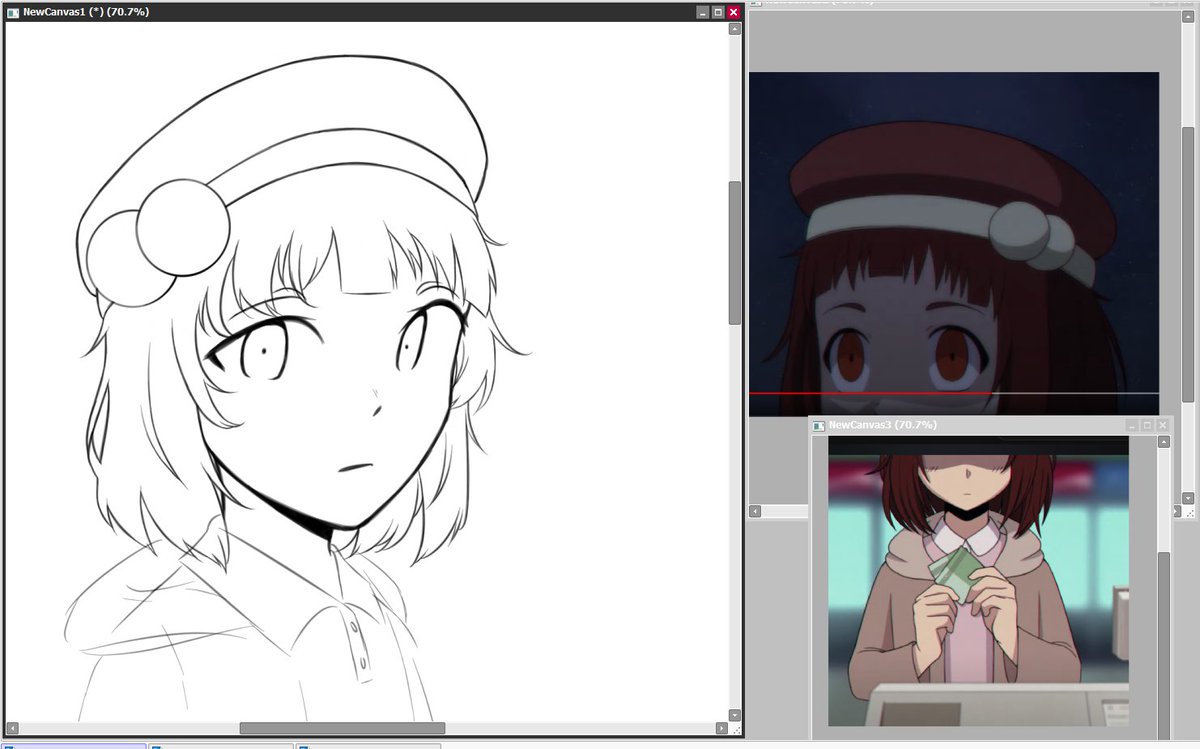Click the line art drawing canvas in NewCanvas1
Viewport: 1200px width, 749px height.
[365, 371]
